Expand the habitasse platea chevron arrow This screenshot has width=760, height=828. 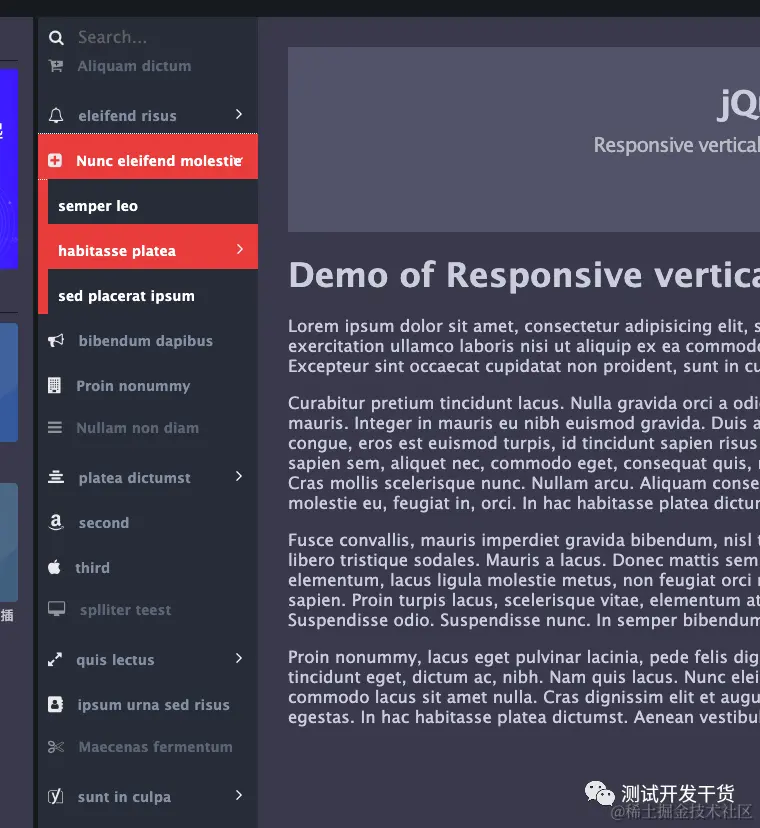240,249
